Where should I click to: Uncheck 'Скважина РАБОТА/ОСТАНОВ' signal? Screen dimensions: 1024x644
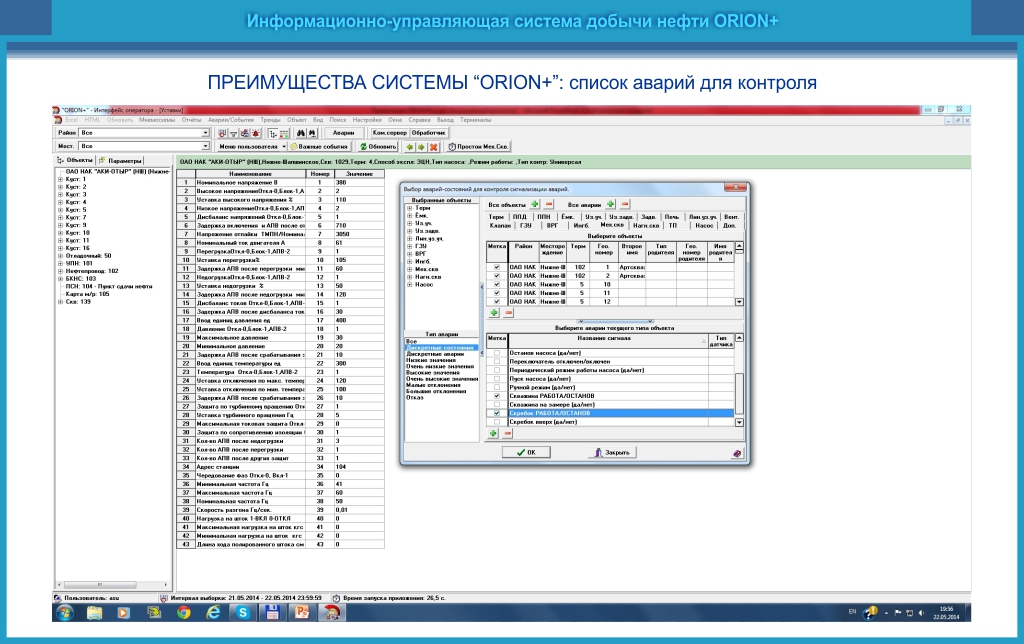pyautogui.click(x=497, y=396)
